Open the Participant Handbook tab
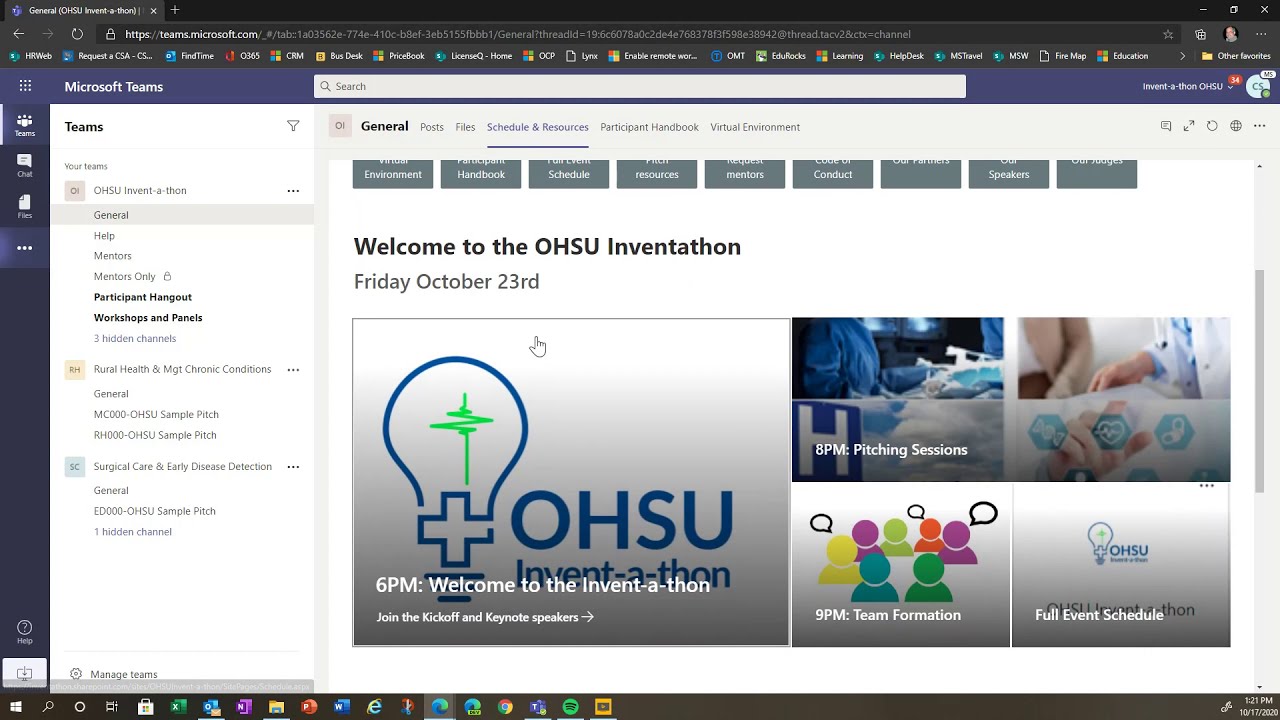This screenshot has width=1280, height=720. pos(649,127)
